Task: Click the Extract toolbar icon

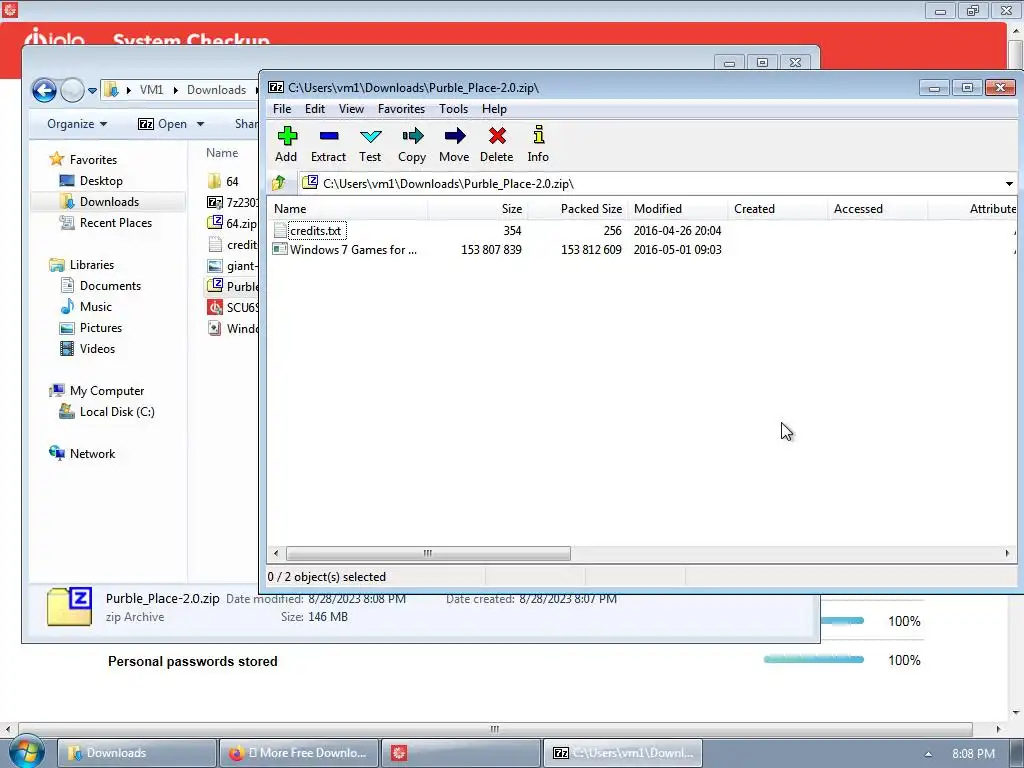Action: pyautogui.click(x=328, y=144)
